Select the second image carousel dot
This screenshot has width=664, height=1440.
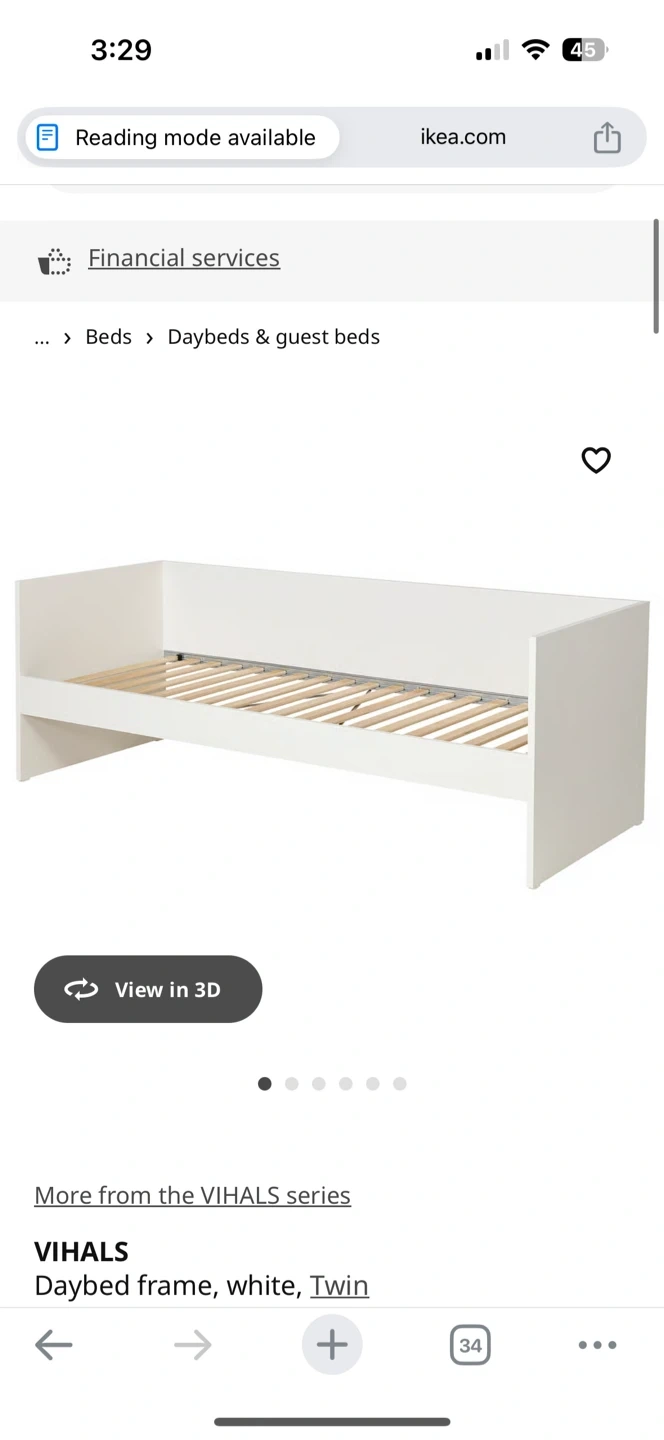(291, 1083)
